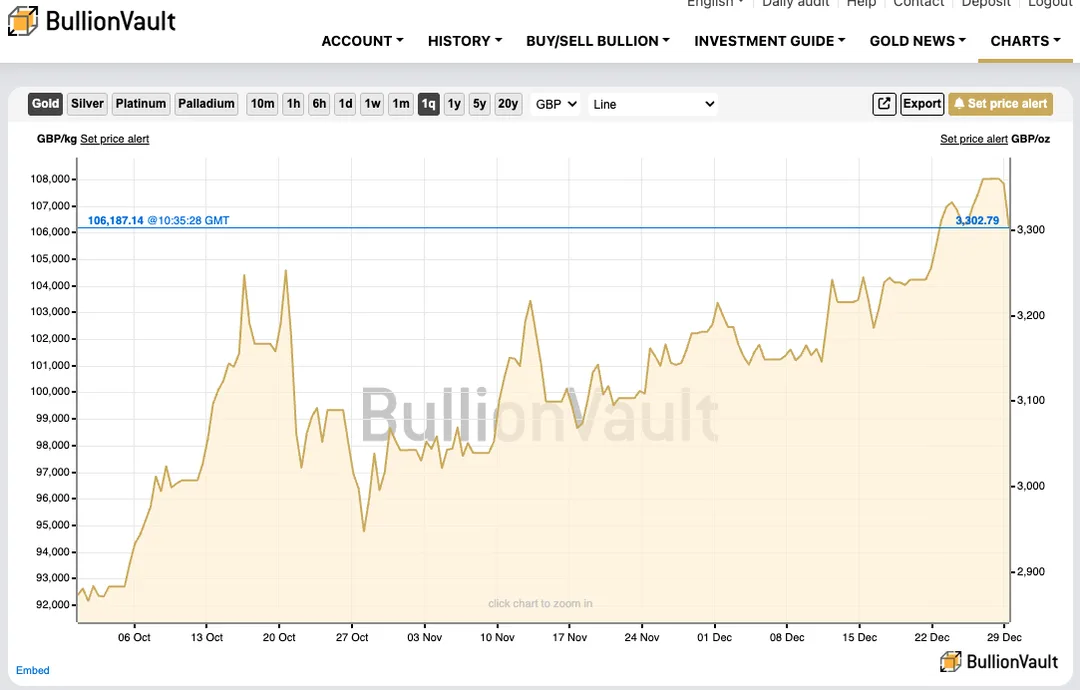Image resolution: width=1080 pixels, height=690 pixels.
Task: Open chart in new window icon
Action: point(884,104)
